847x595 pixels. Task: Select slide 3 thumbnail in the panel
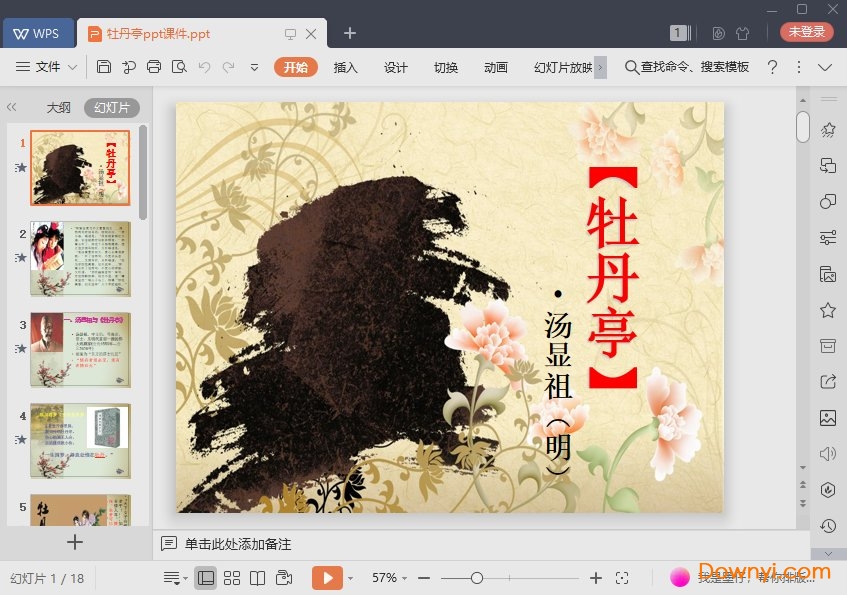pyautogui.click(x=80, y=350)
